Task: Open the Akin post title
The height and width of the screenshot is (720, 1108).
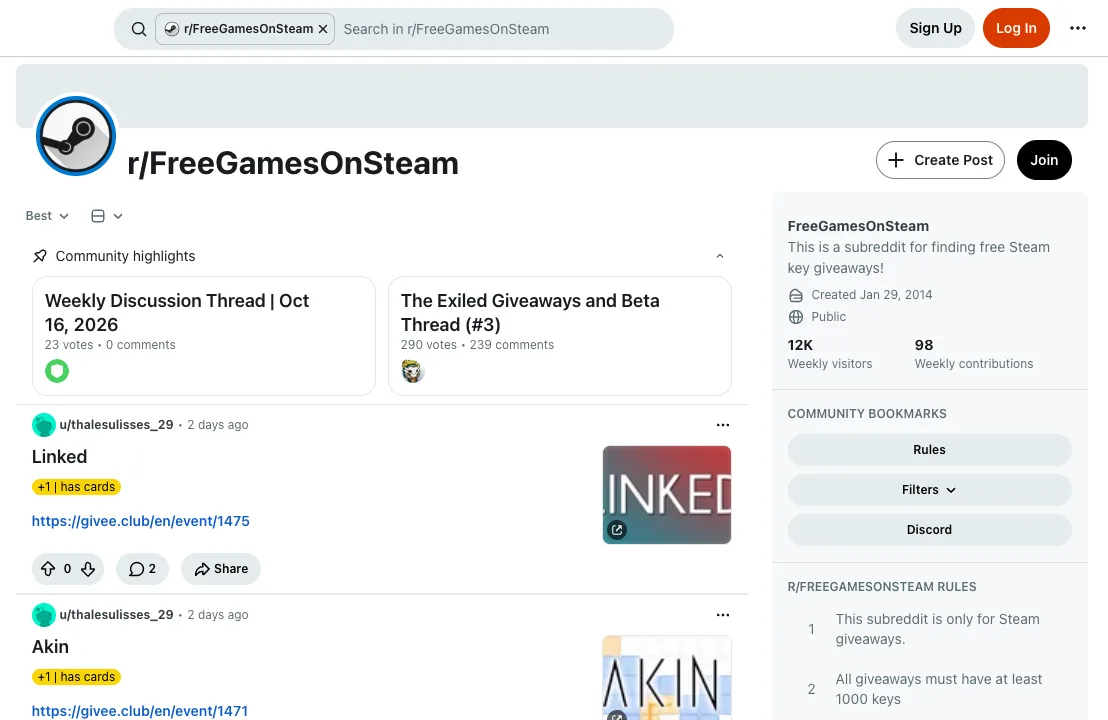Action: (50, 647)
